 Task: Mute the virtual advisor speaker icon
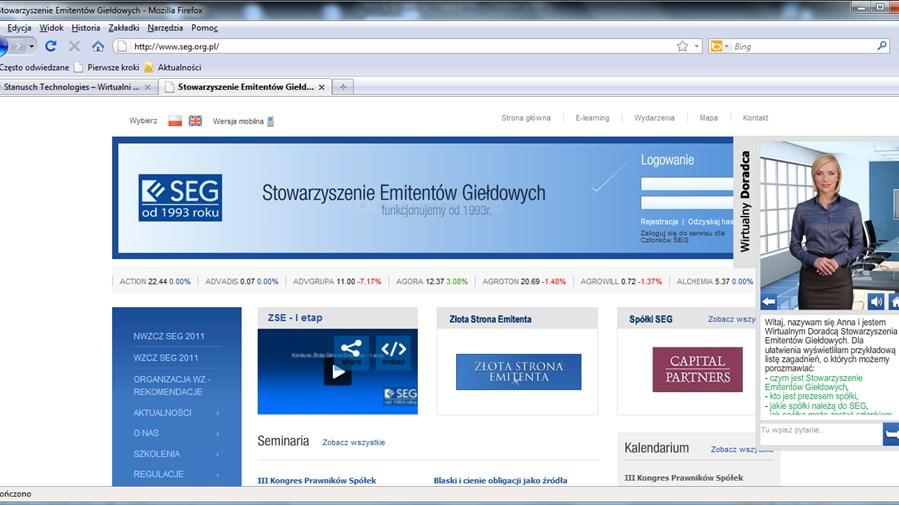(875, 302)
